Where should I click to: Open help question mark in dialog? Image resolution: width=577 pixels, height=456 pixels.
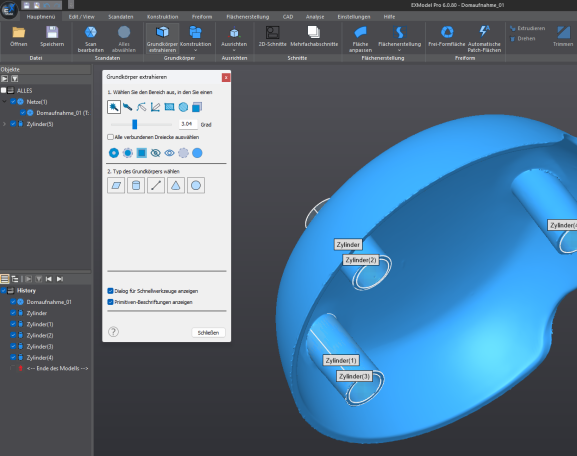pos(113,332)
